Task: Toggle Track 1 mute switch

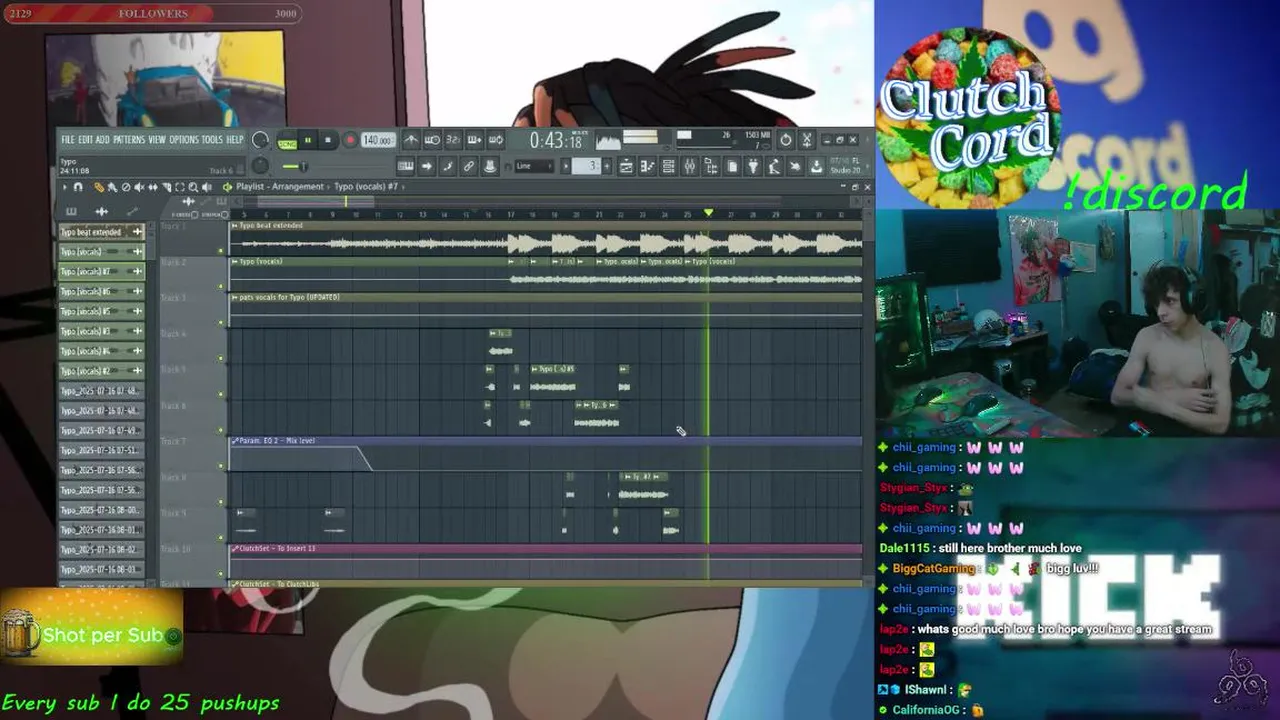Action: click(x=221, y=250)
